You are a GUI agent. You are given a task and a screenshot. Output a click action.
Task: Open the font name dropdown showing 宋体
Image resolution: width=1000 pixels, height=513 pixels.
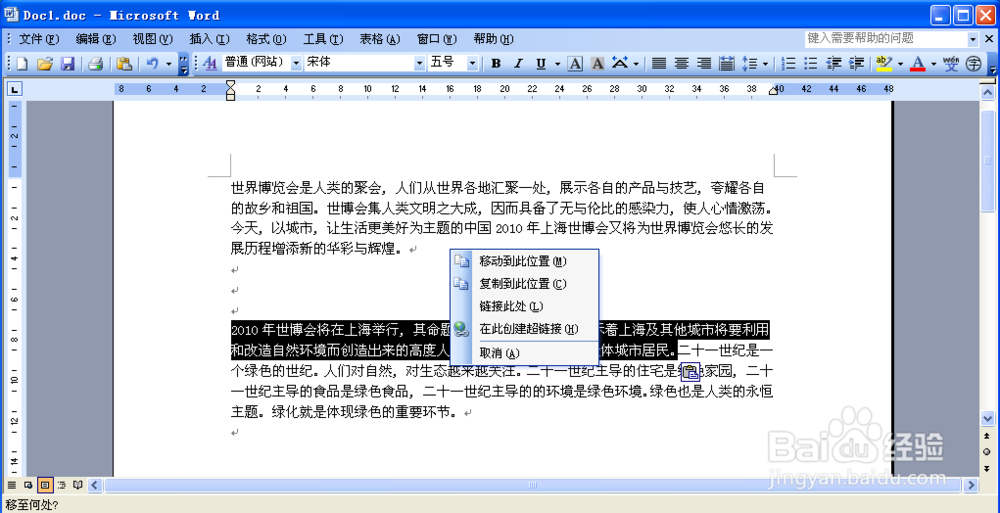point(419,63)
